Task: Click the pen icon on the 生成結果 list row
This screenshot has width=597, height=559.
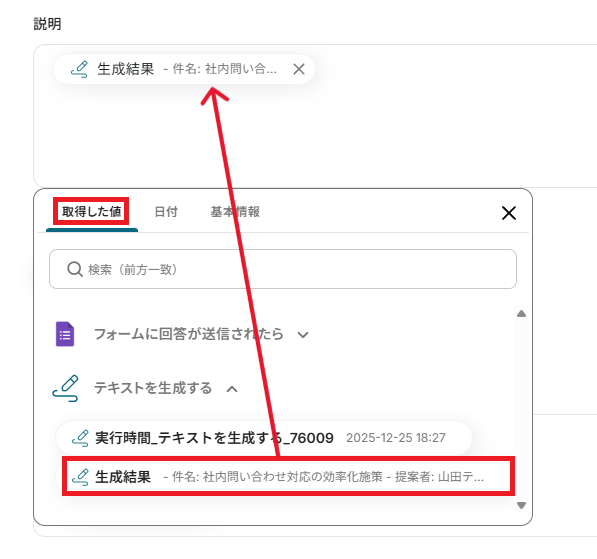Action: click(80, 477)
